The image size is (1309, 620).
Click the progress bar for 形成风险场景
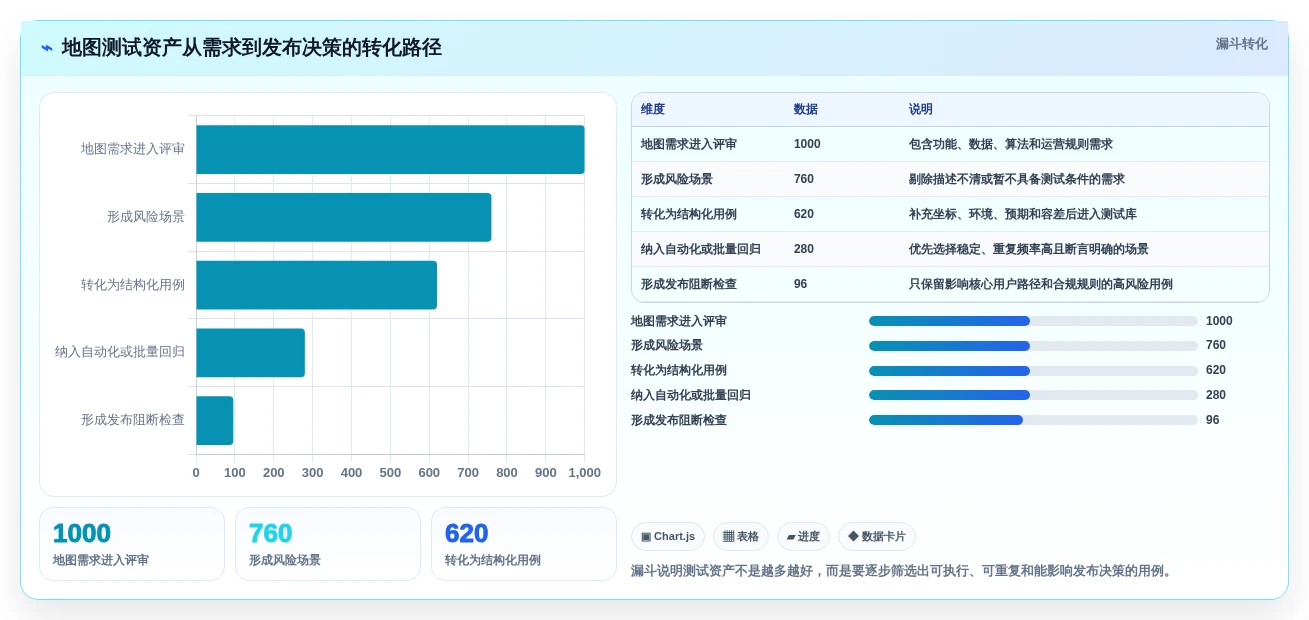coord(1033,346)
